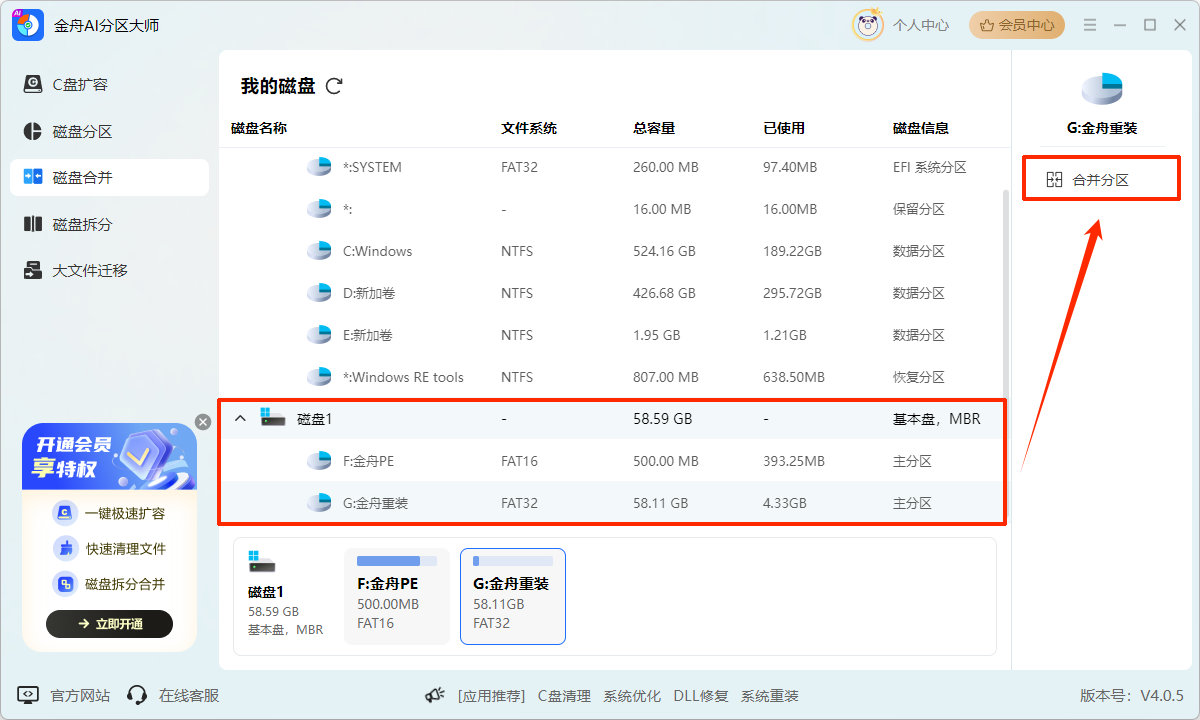This screenshot has width=1200, height=720.
Task: Select the C:Windows partition name
Action: [377, 251]
